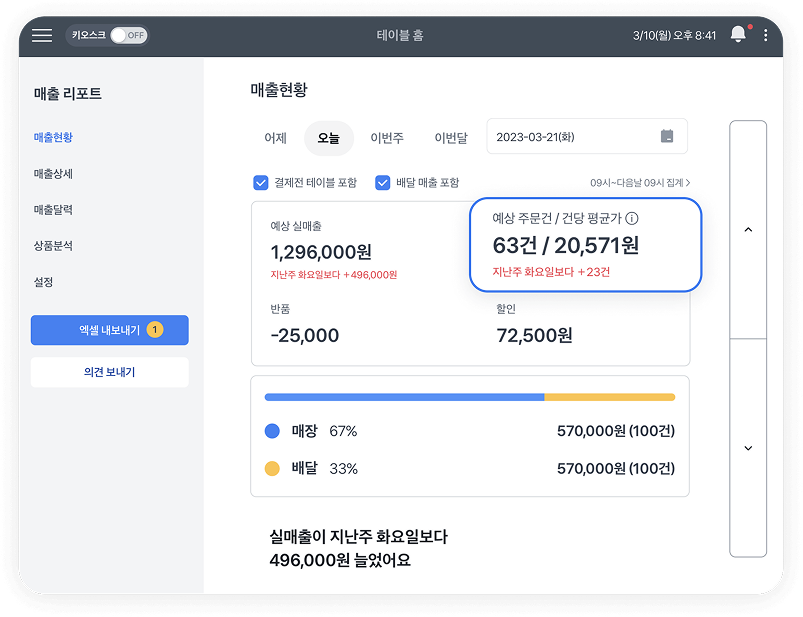
Task: Open the three-dot more options menu
Action: 766,35
